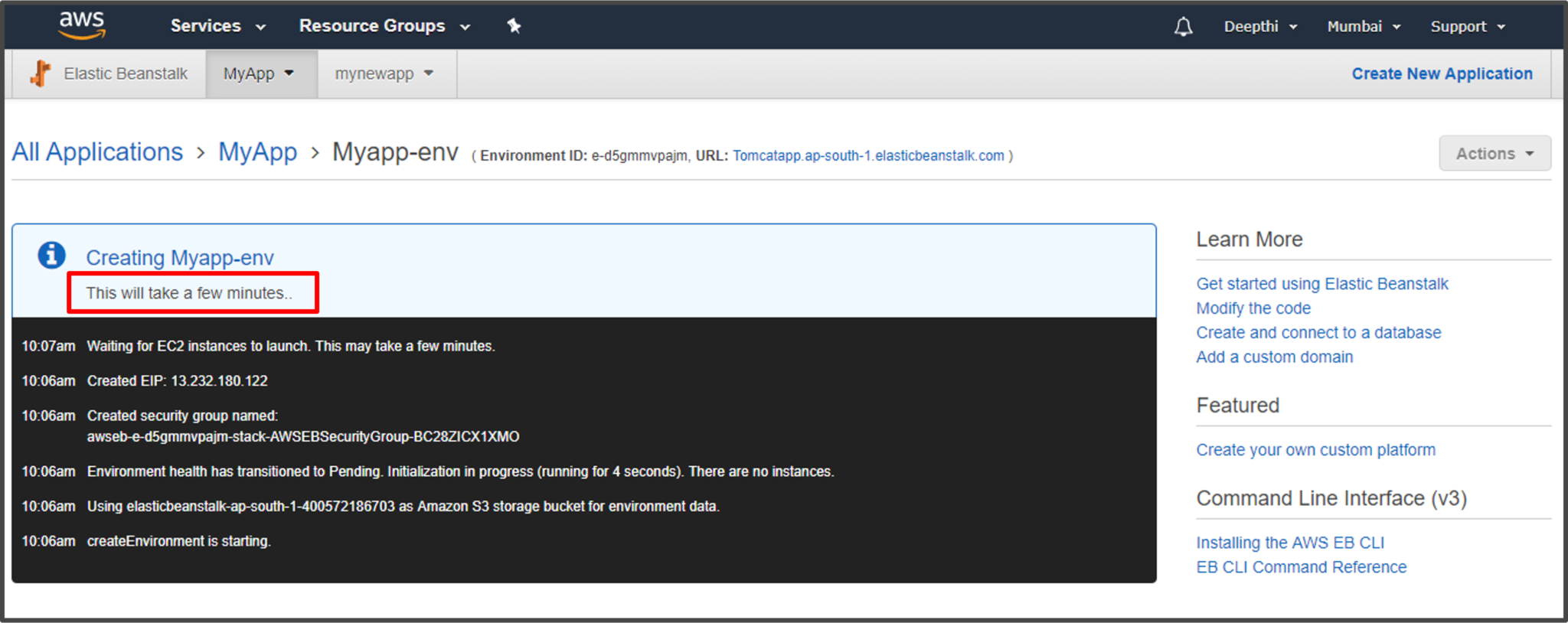
Task: Open the Modify the code link
Action: pyautogui.click(x=1253, y=308)
